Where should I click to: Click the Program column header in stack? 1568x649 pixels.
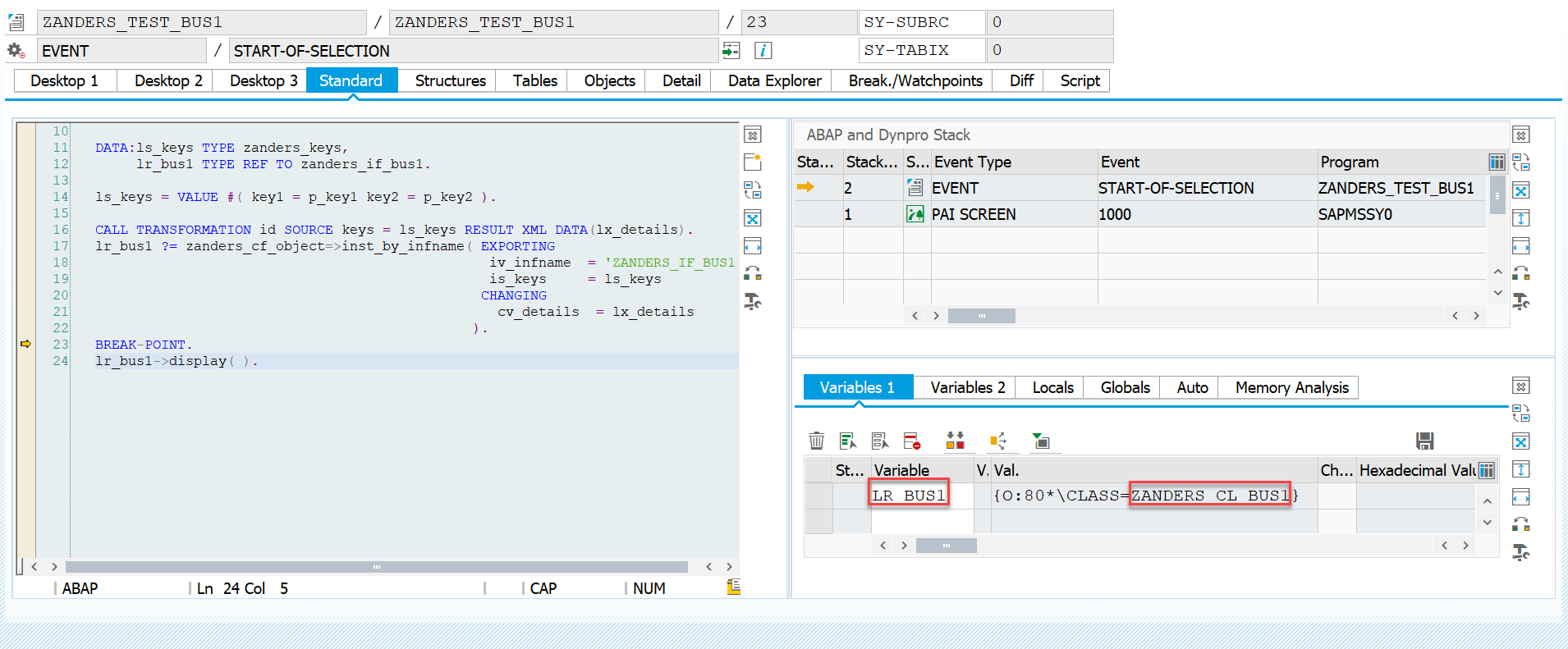coord(1402,162)
